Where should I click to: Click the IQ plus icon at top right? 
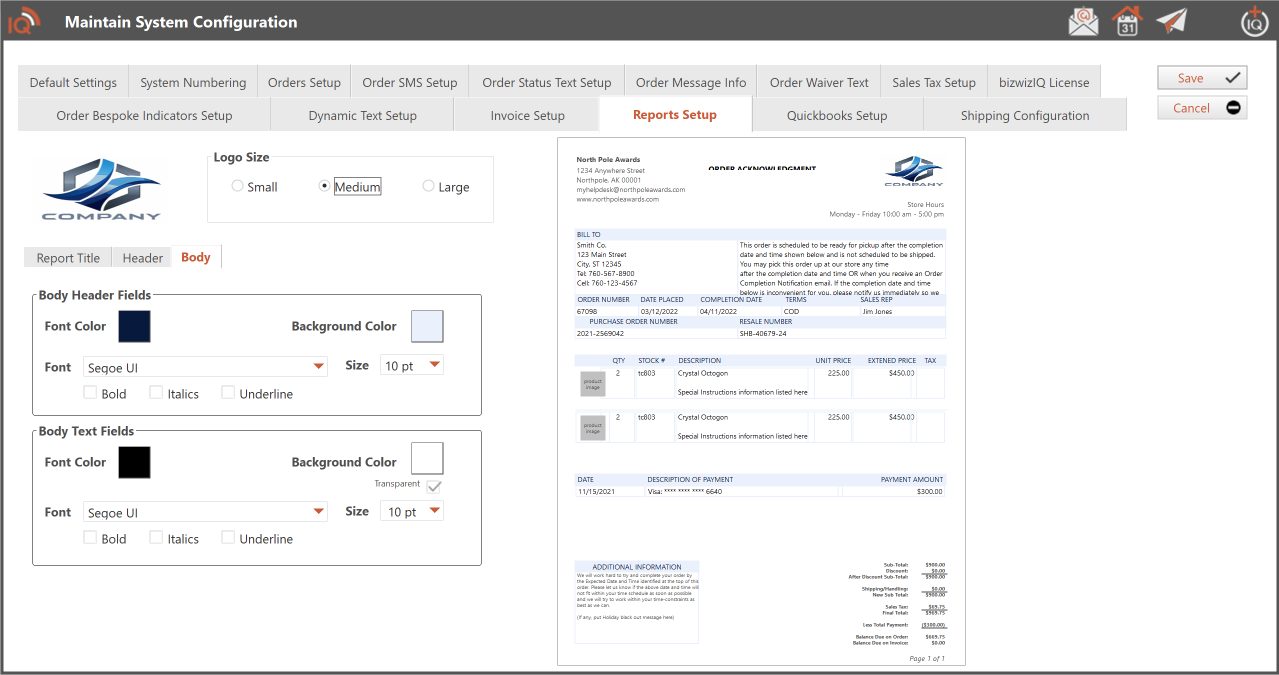(x=1253, y=21)
